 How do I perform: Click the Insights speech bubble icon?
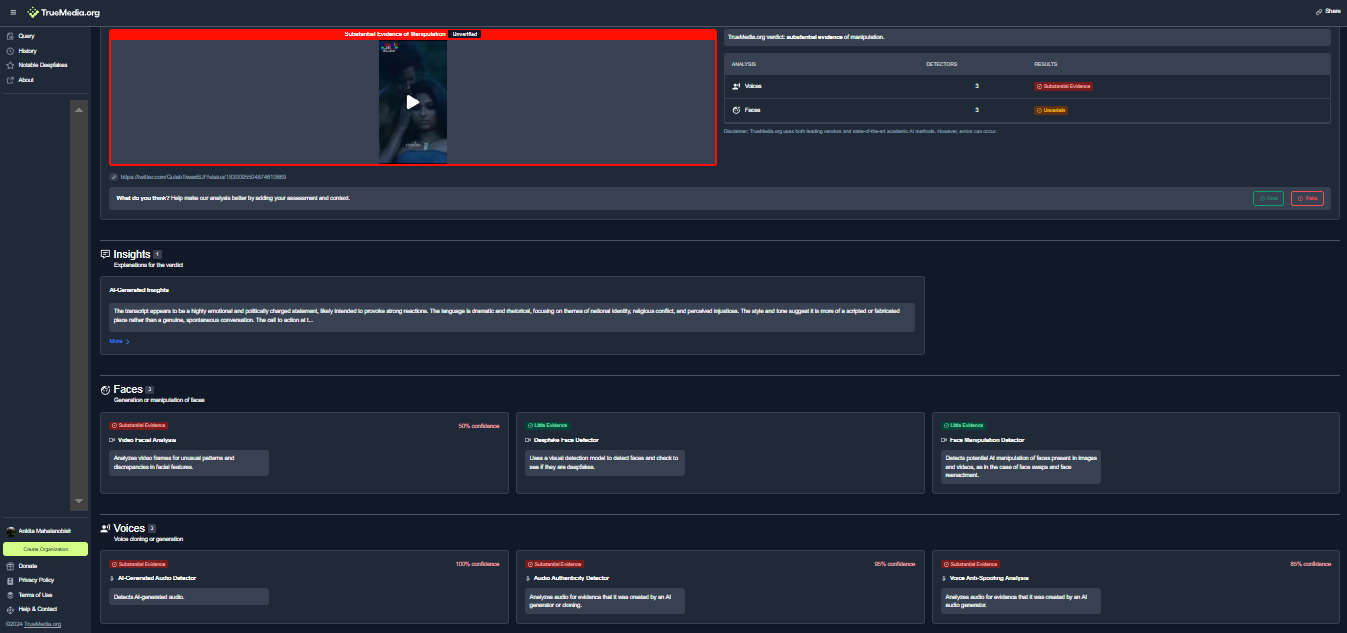click(106, 255)
